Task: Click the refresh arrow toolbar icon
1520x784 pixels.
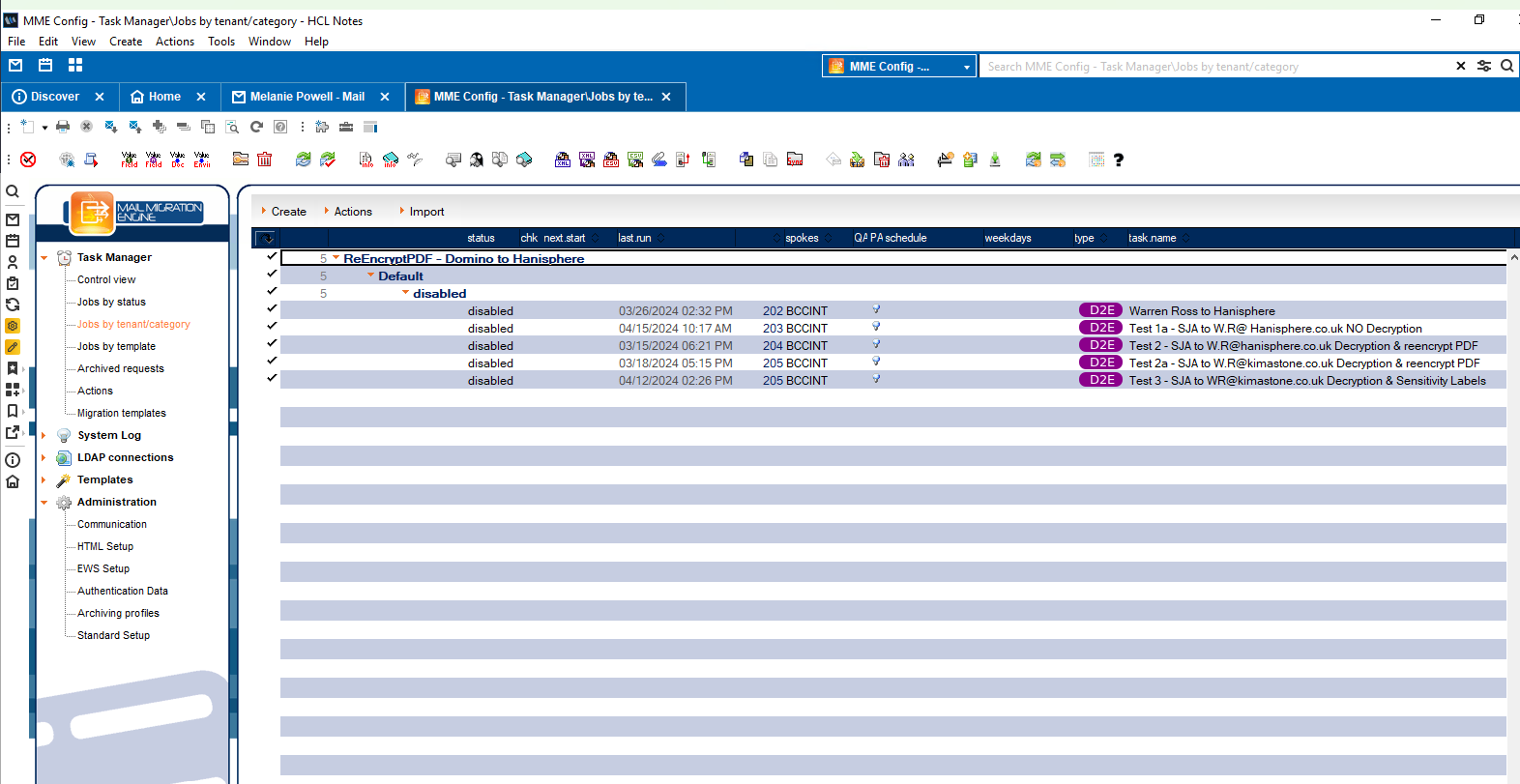Action: pos(256,127)
